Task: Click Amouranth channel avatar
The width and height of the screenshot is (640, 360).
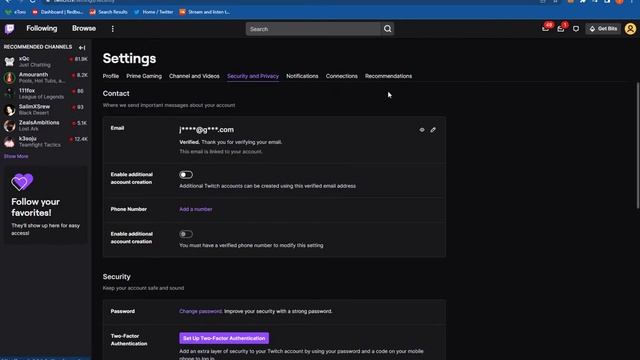Action: point(9,78)
